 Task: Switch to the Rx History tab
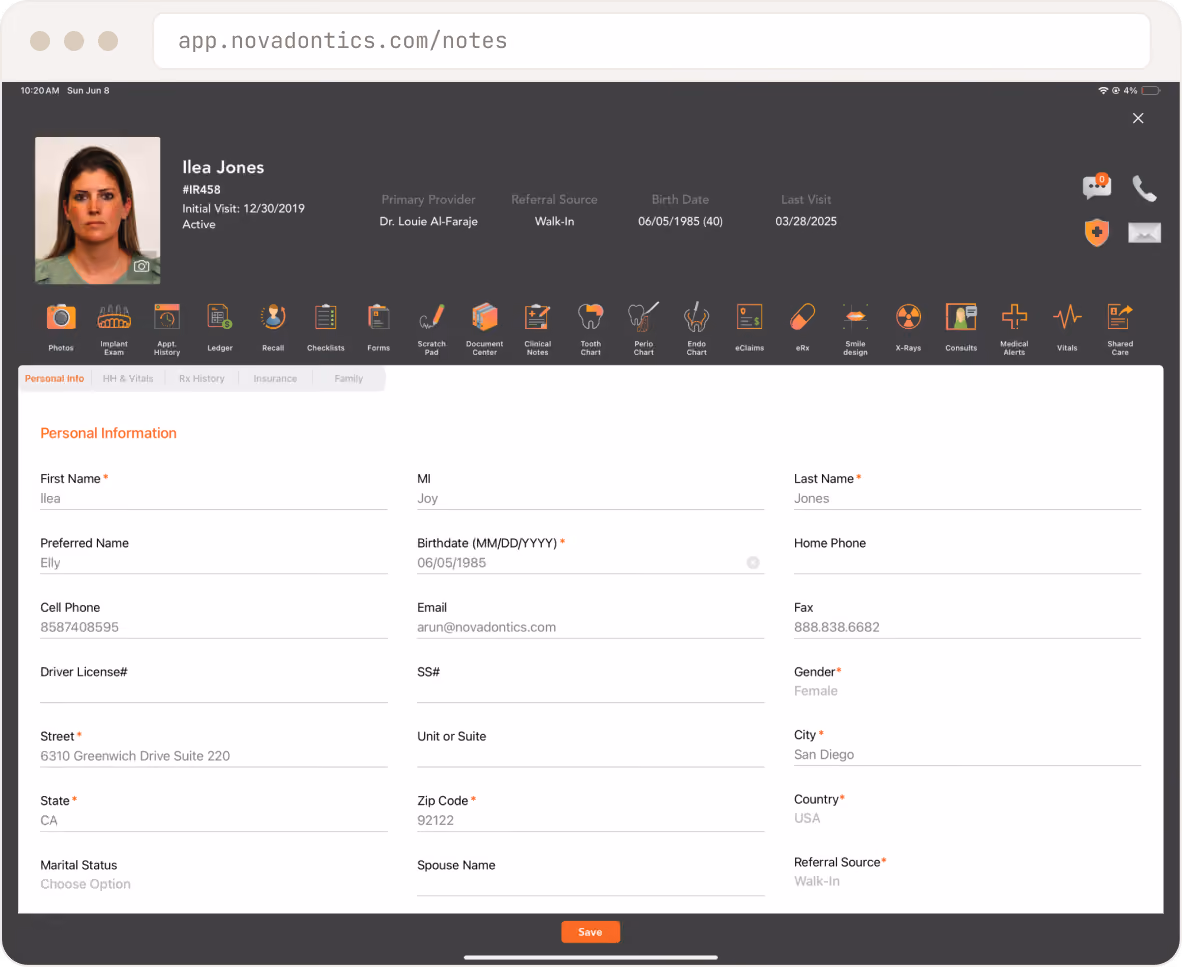201,378
